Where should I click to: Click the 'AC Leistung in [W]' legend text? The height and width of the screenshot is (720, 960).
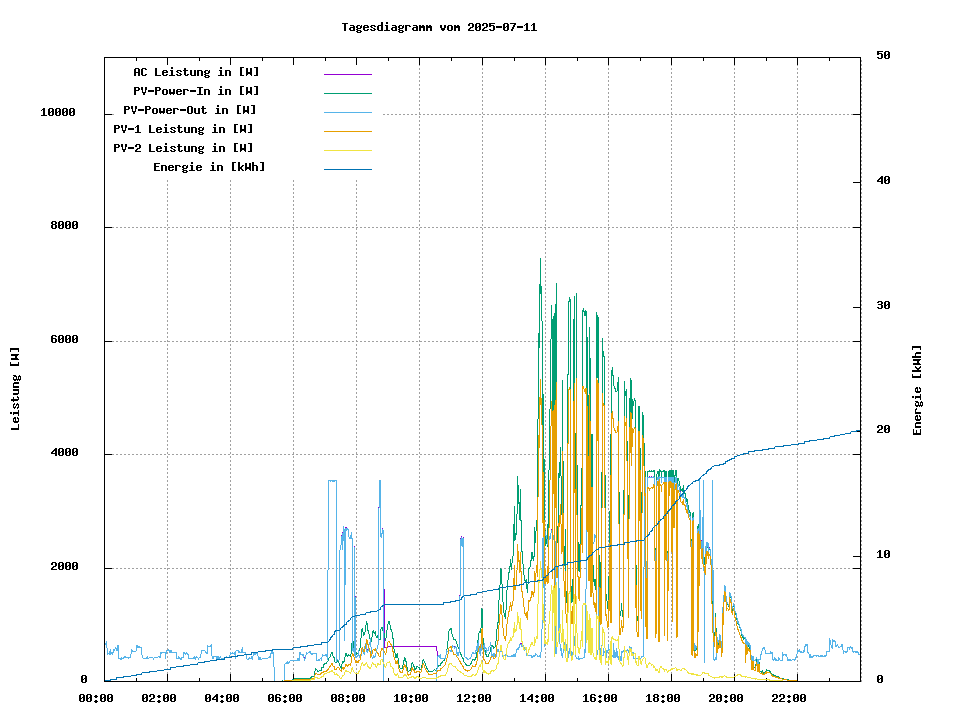coord(196,72)
